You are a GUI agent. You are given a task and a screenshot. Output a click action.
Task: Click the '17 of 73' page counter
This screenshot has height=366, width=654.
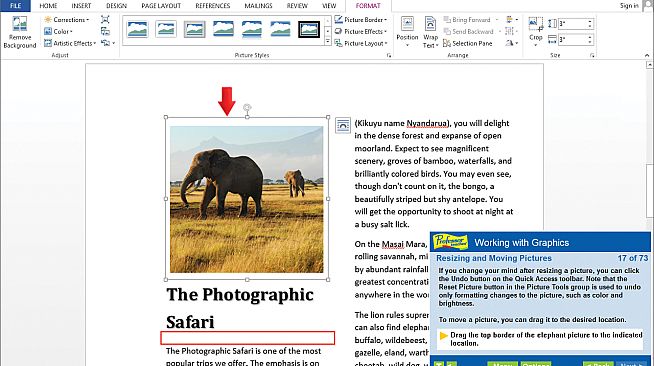633,258
